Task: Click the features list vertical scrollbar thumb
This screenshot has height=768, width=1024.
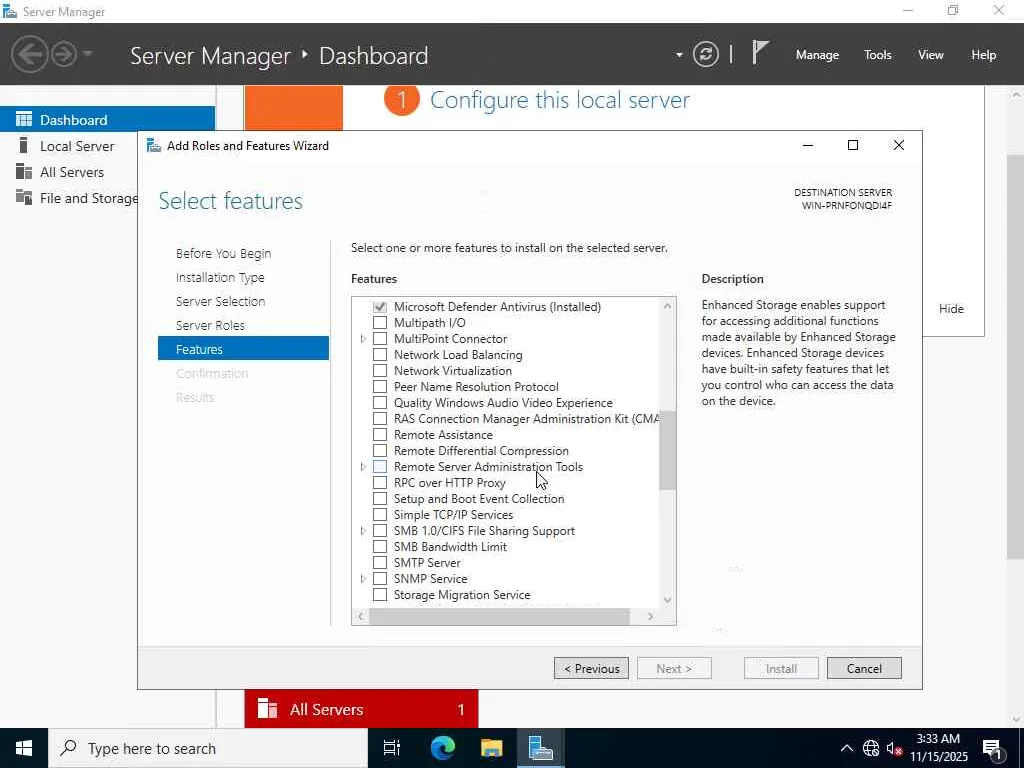Action: [667, 451]
